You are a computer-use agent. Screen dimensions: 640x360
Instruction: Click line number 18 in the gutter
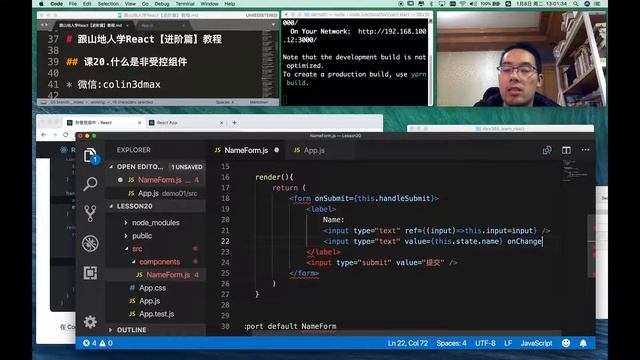pyautogui.click(x=225, y=198)
